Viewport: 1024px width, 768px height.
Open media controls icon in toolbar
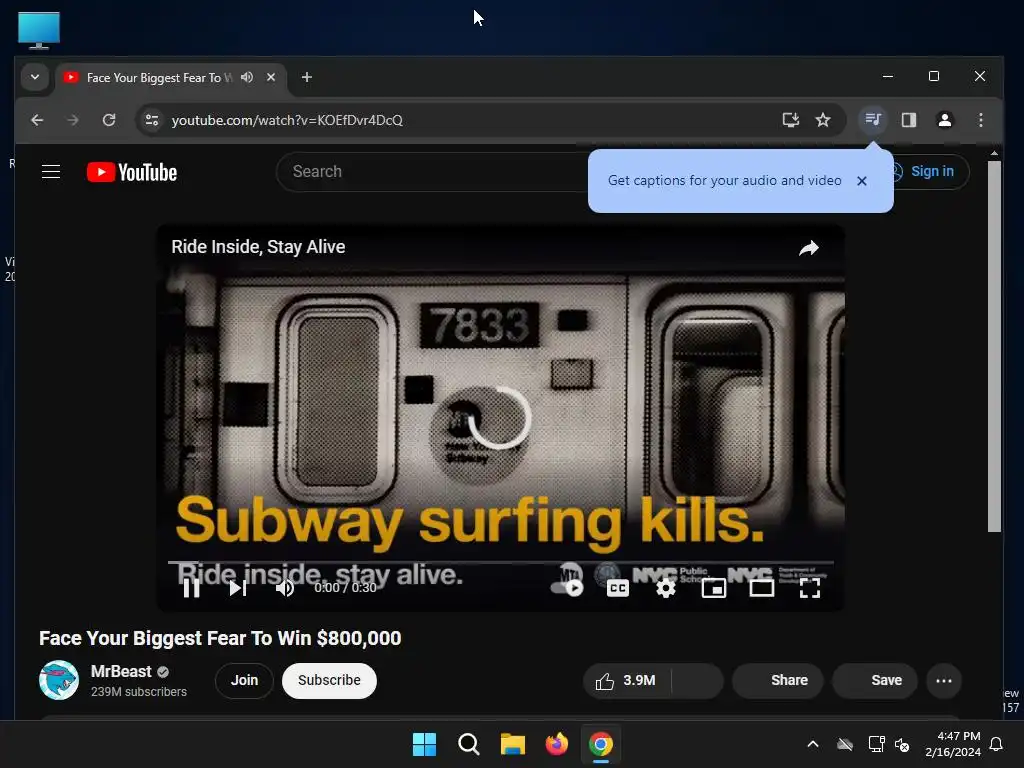[x=872, y=120]
